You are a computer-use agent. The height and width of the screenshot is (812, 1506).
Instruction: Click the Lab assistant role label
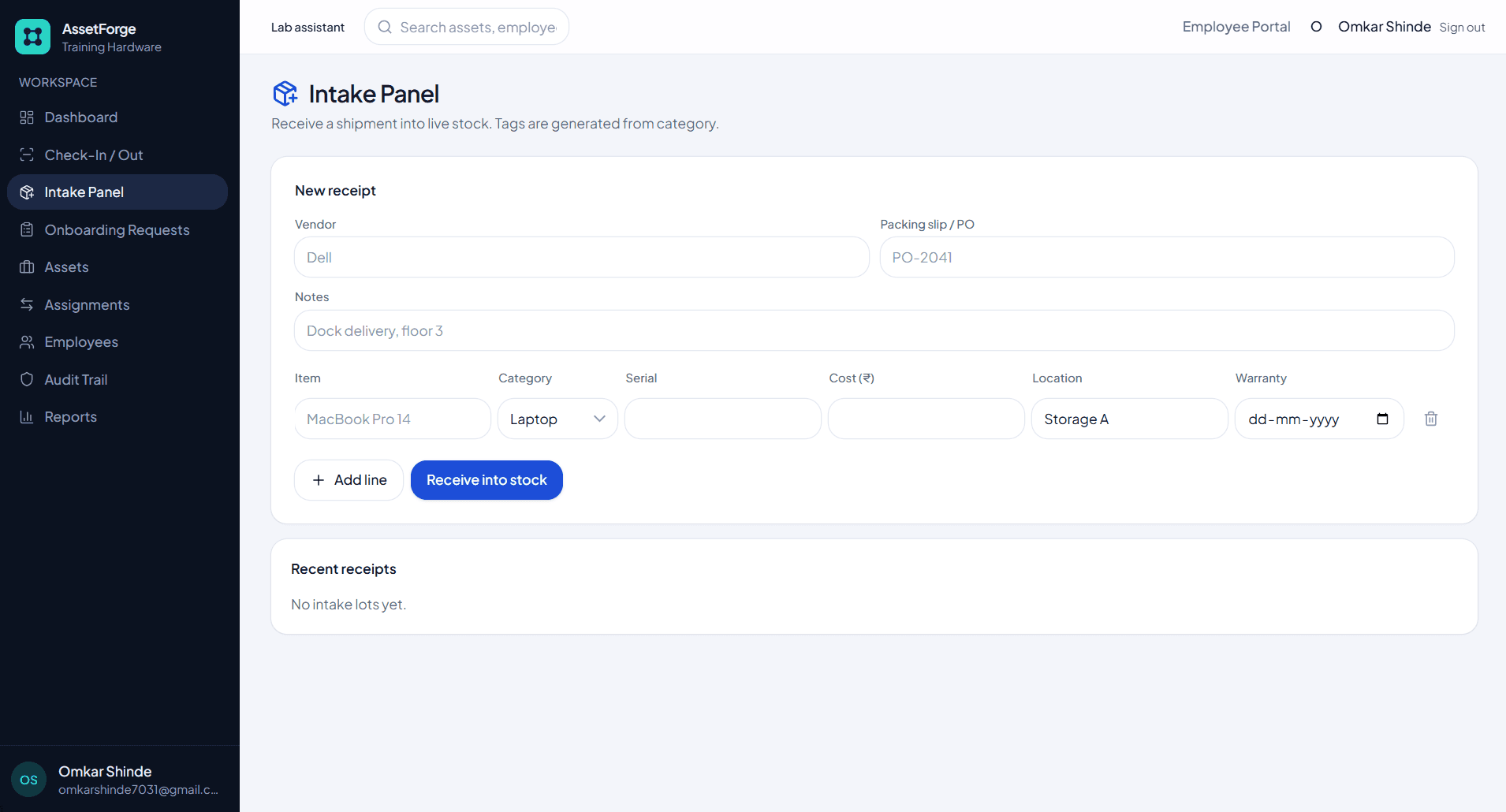308,28
